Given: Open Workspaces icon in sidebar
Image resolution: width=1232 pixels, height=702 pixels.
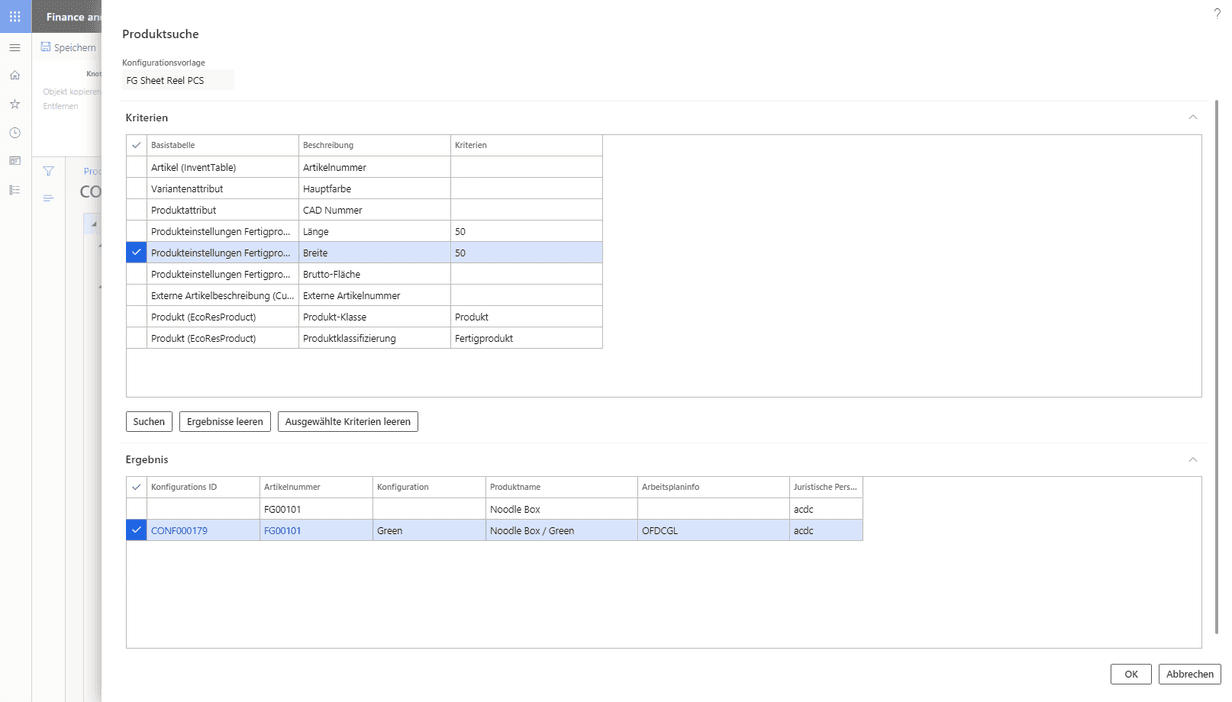Looking at the screenshot, I should [15, 161].
